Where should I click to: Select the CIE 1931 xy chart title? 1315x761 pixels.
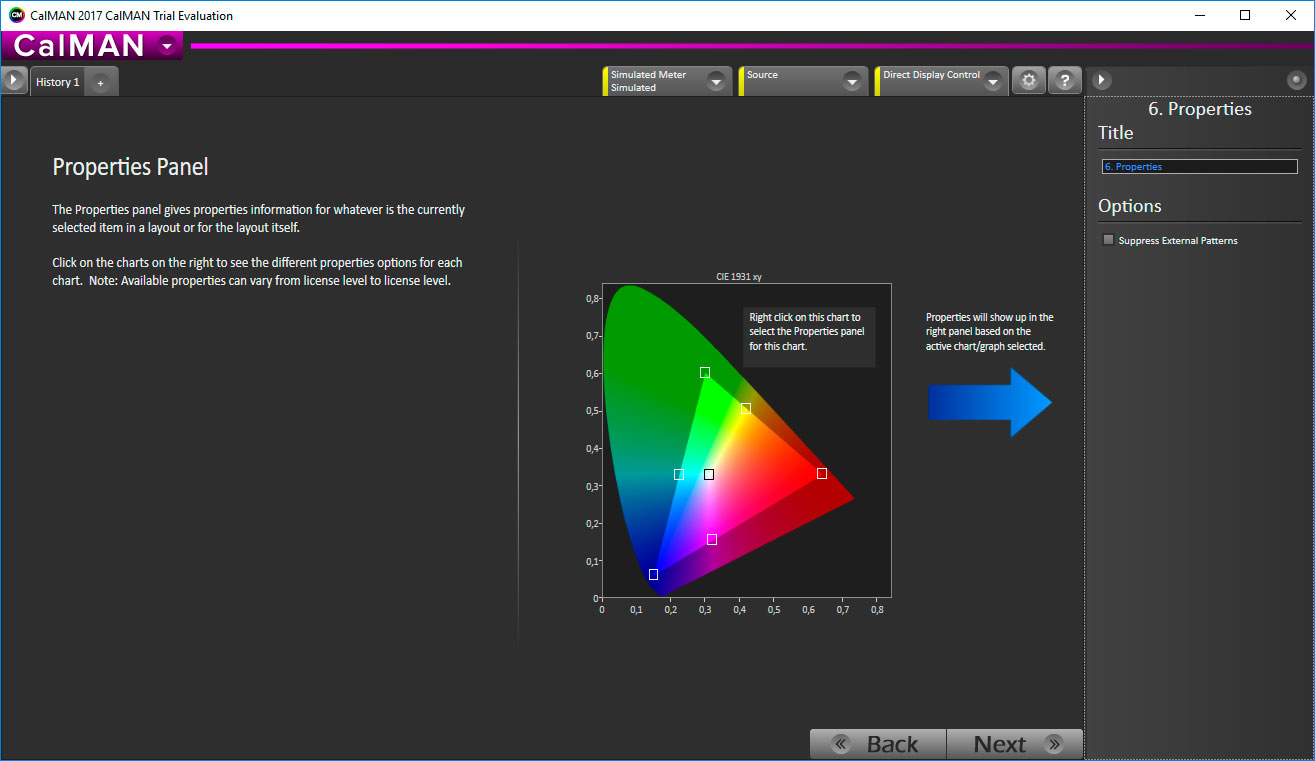tap(739, 276)
